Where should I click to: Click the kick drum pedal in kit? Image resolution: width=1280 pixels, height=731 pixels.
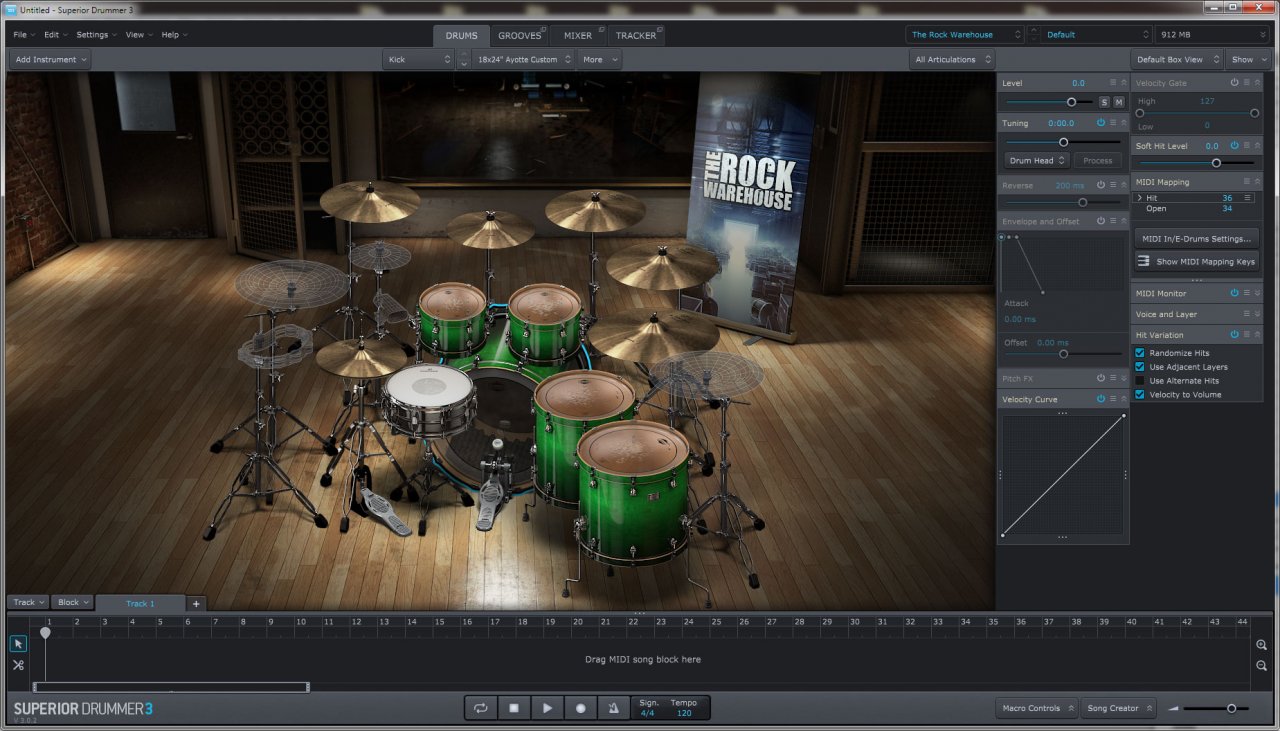[490, 490]
